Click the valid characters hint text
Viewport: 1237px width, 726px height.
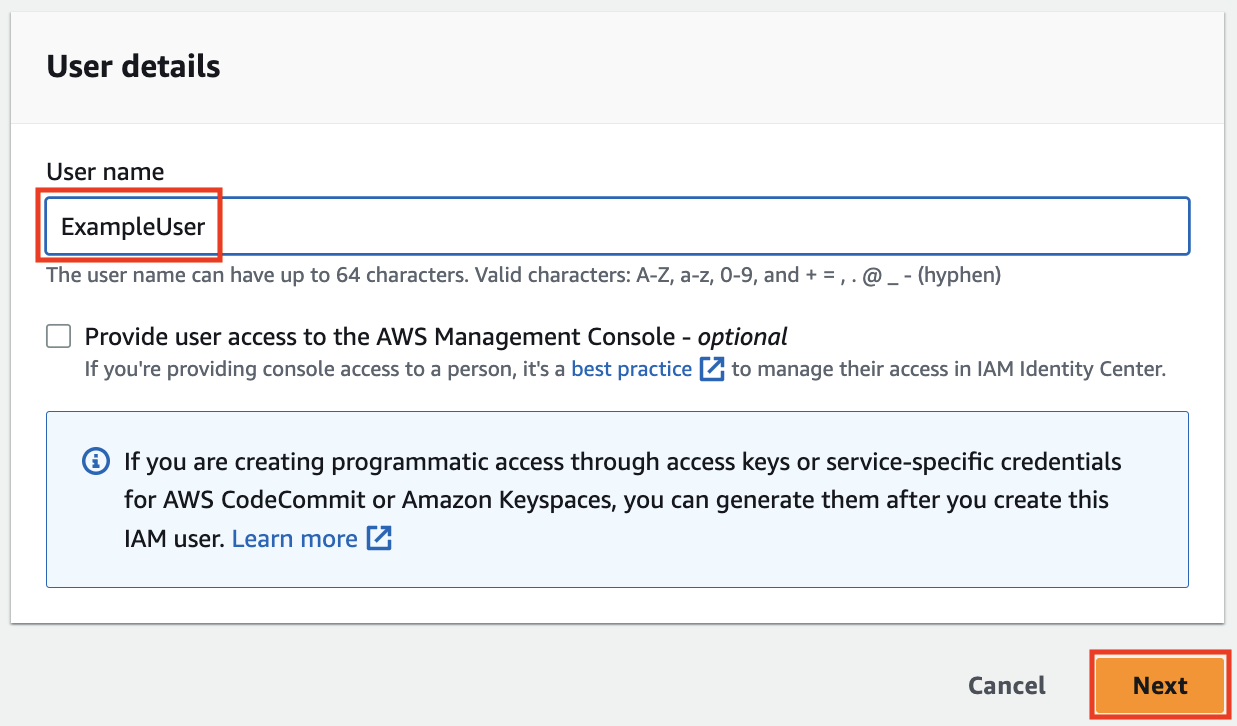coord(524,274)
